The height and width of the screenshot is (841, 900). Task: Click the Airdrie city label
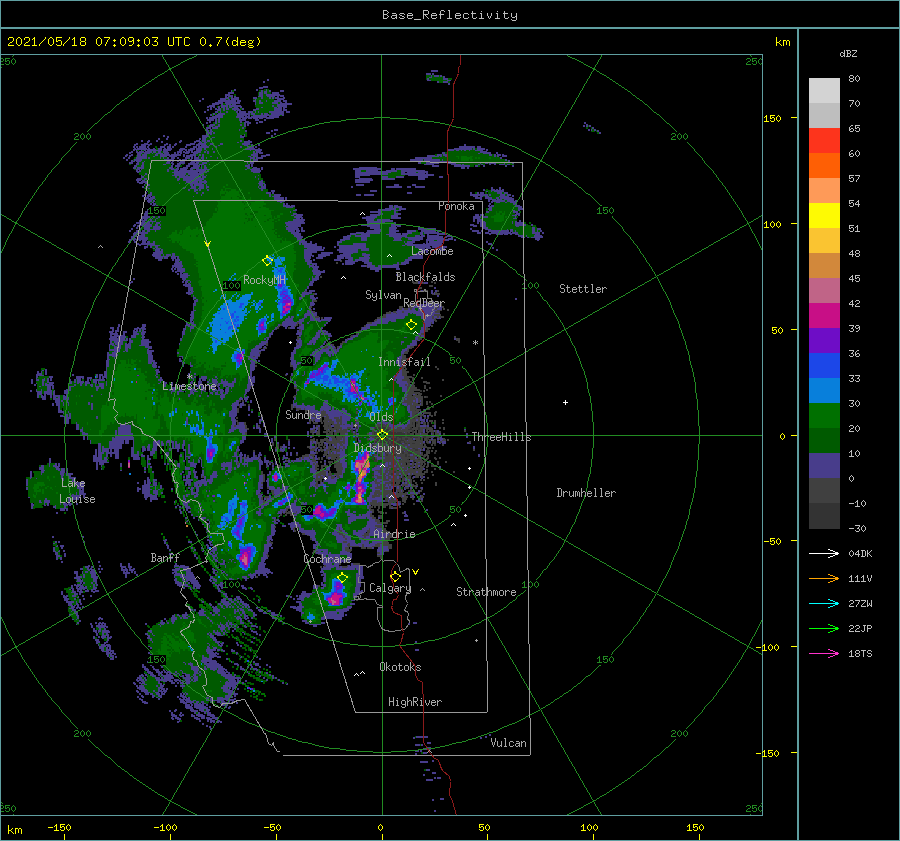click(x=394, y=534)
